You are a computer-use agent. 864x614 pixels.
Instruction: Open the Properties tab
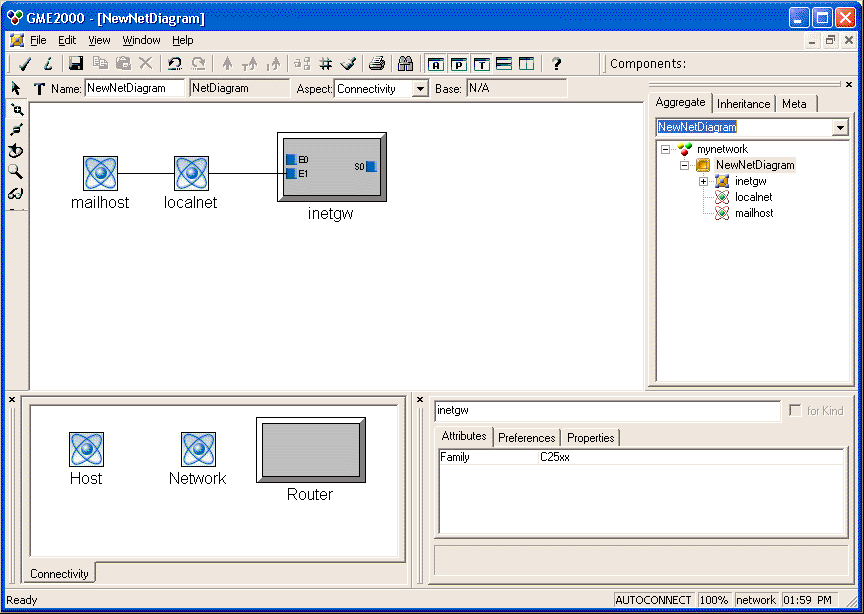pyautogui.click(x=591, y=438)
